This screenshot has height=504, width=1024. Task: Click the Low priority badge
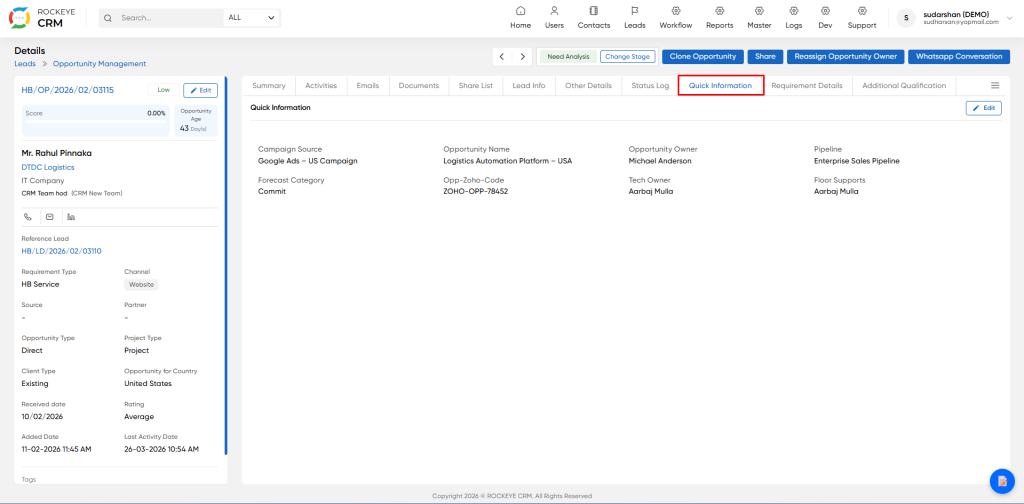163,90
